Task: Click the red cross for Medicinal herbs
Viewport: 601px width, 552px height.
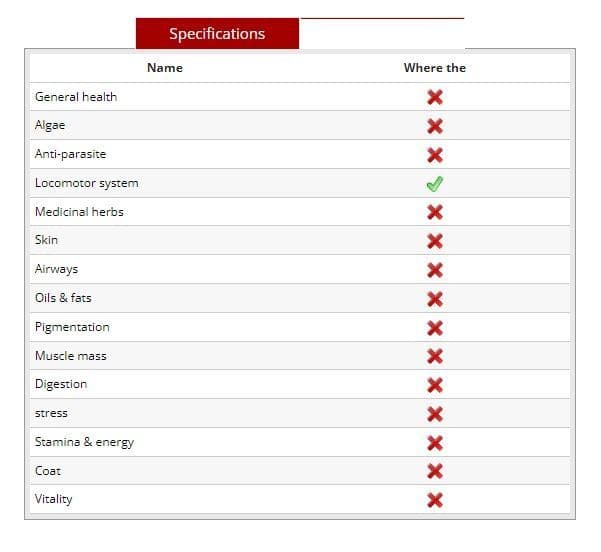Action: click(435, 212)
